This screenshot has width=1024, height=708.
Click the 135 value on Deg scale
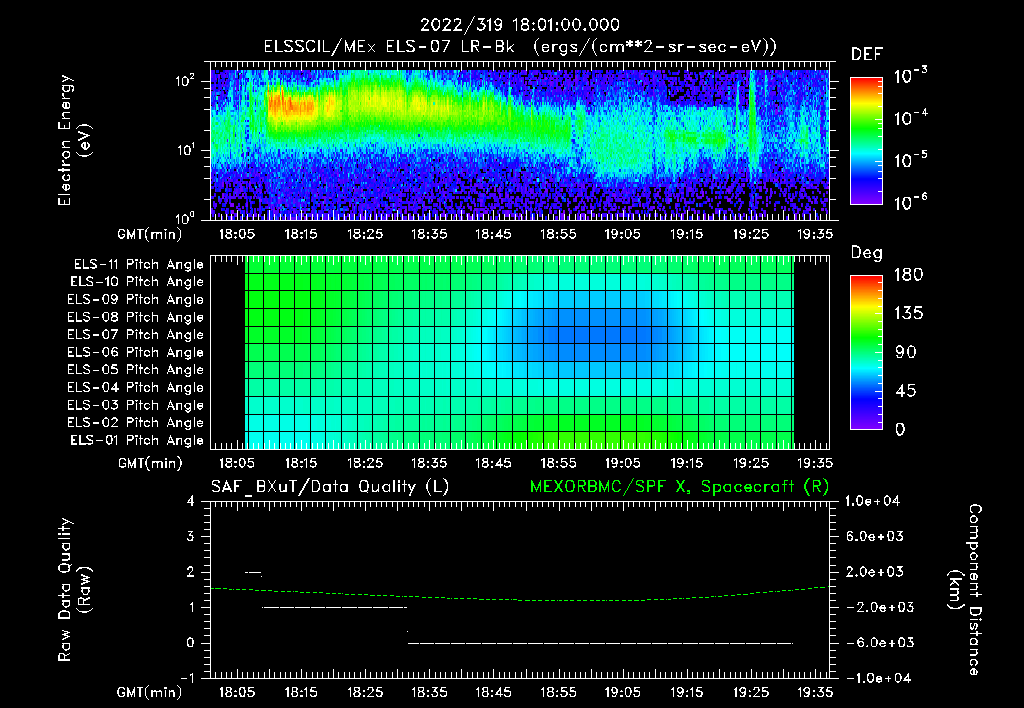908,314
